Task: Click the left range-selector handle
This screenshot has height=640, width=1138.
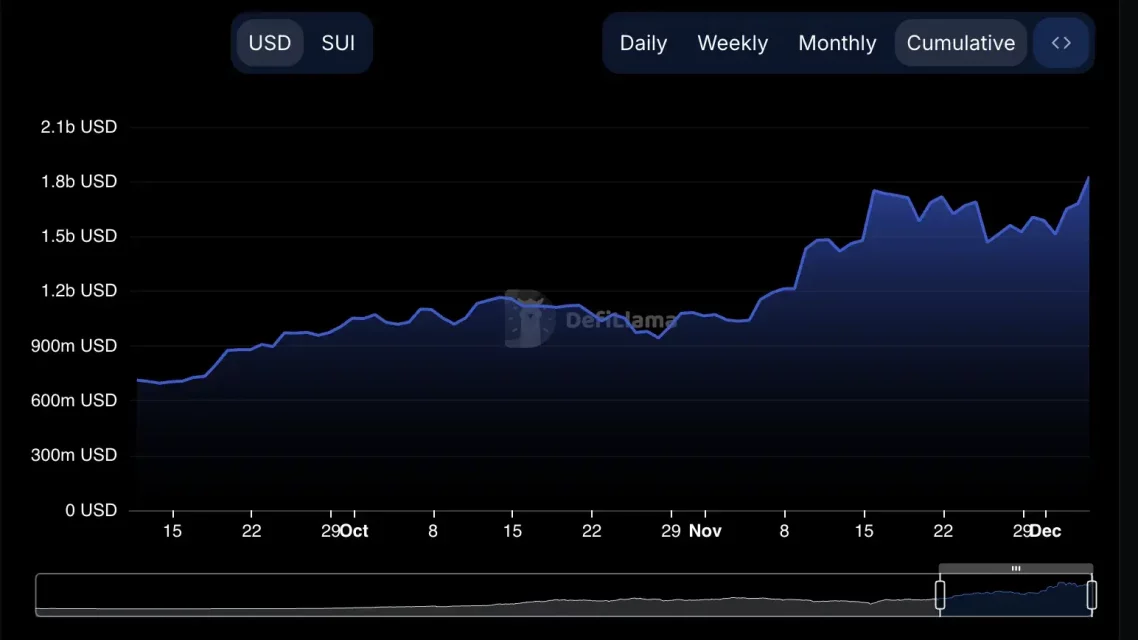Action: click(940, 592)
